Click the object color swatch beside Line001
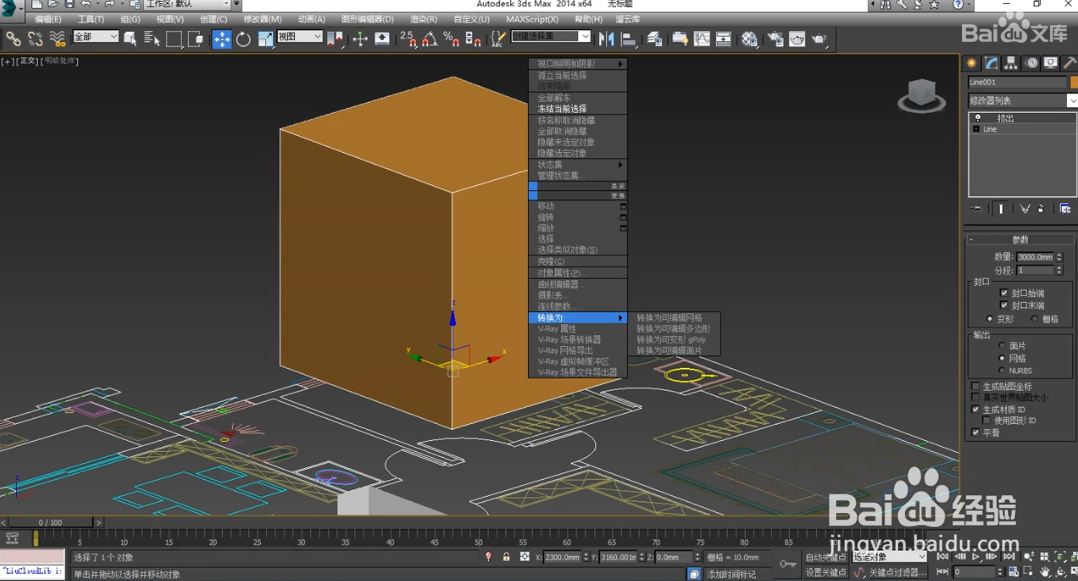 tap(1072, 82)
